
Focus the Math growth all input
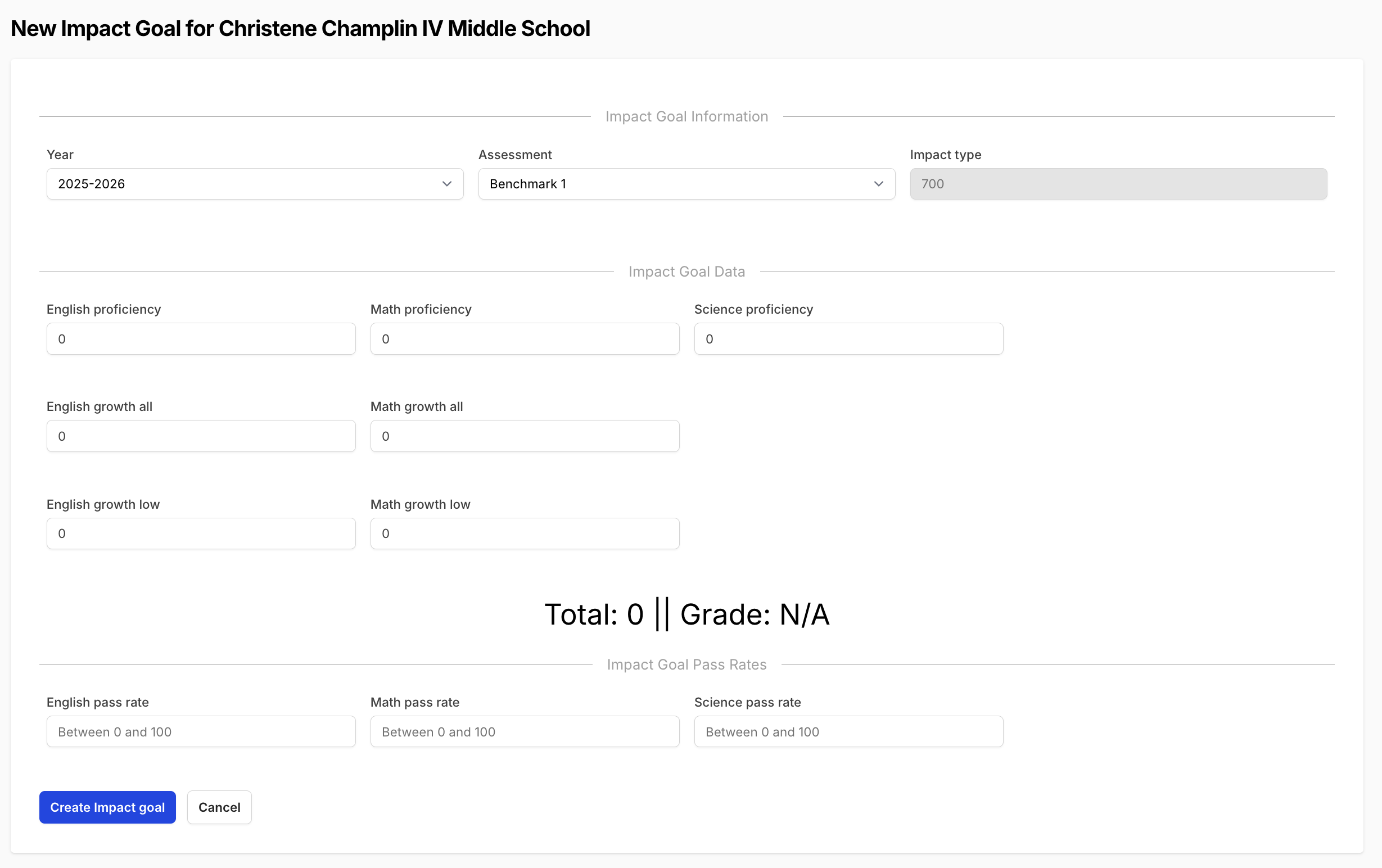(525, 436)
